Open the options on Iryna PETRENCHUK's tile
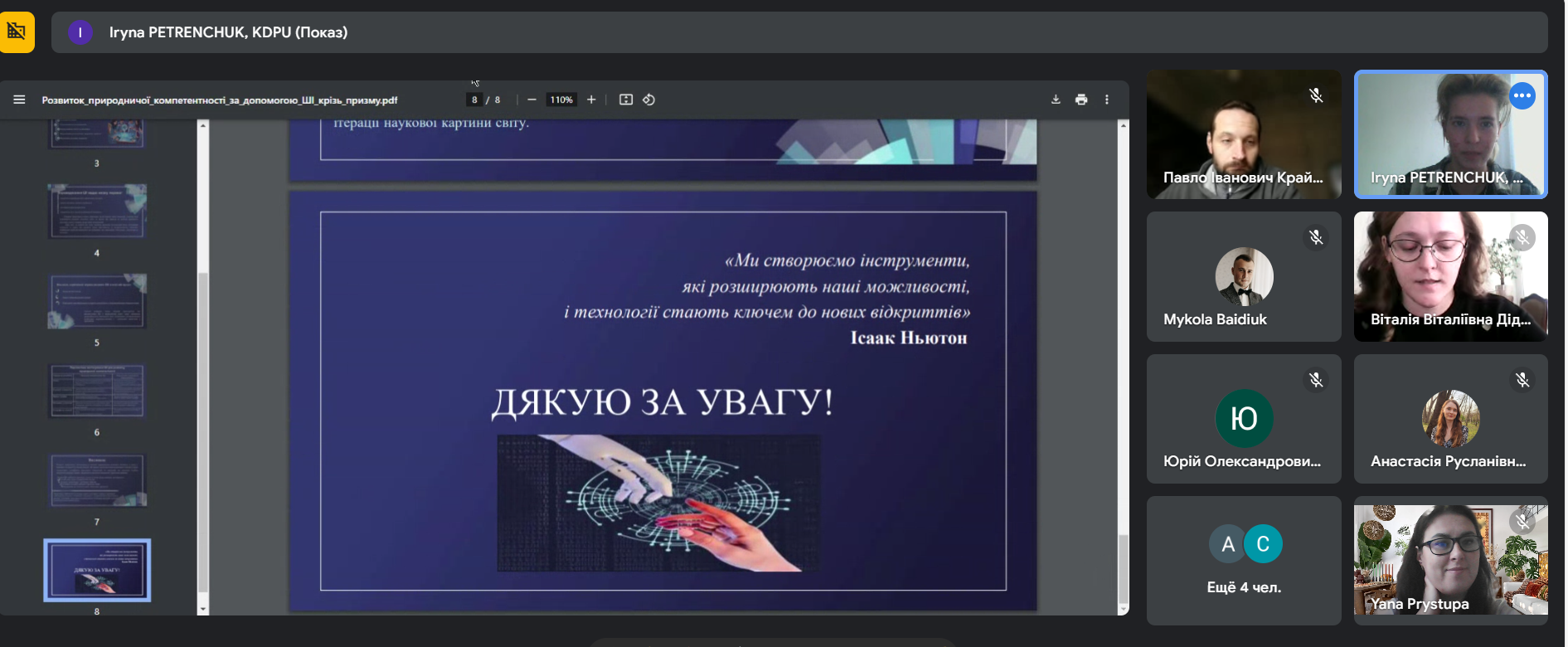 (1522, 95)
